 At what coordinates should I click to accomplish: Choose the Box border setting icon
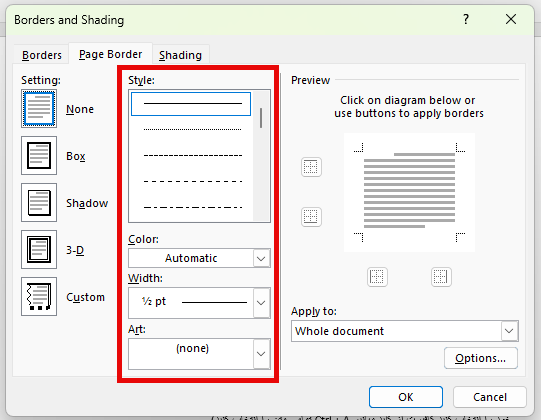click(x=39, y=156)
